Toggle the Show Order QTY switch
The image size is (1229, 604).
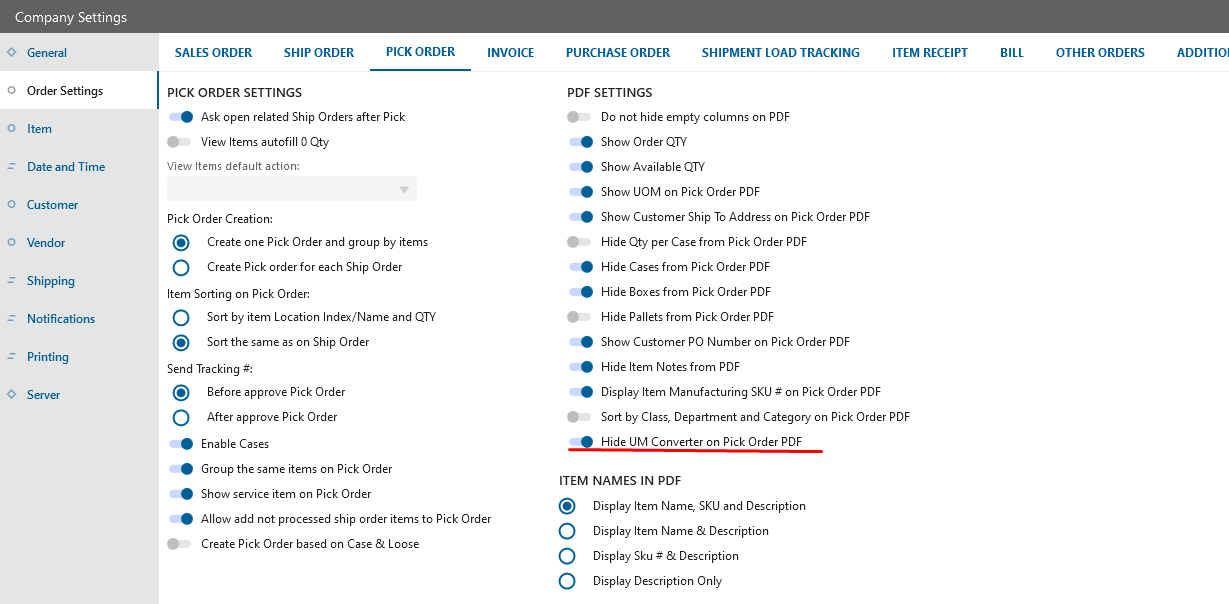point(581,142)
